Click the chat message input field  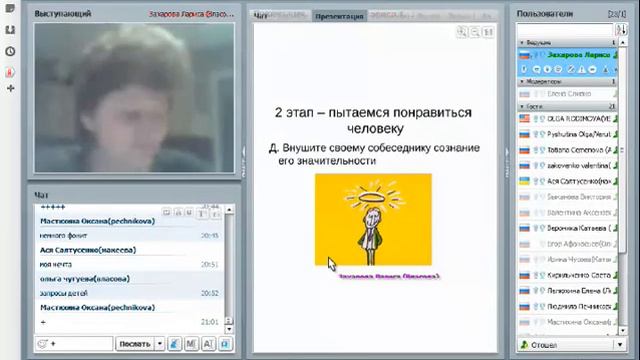[74, 344]
